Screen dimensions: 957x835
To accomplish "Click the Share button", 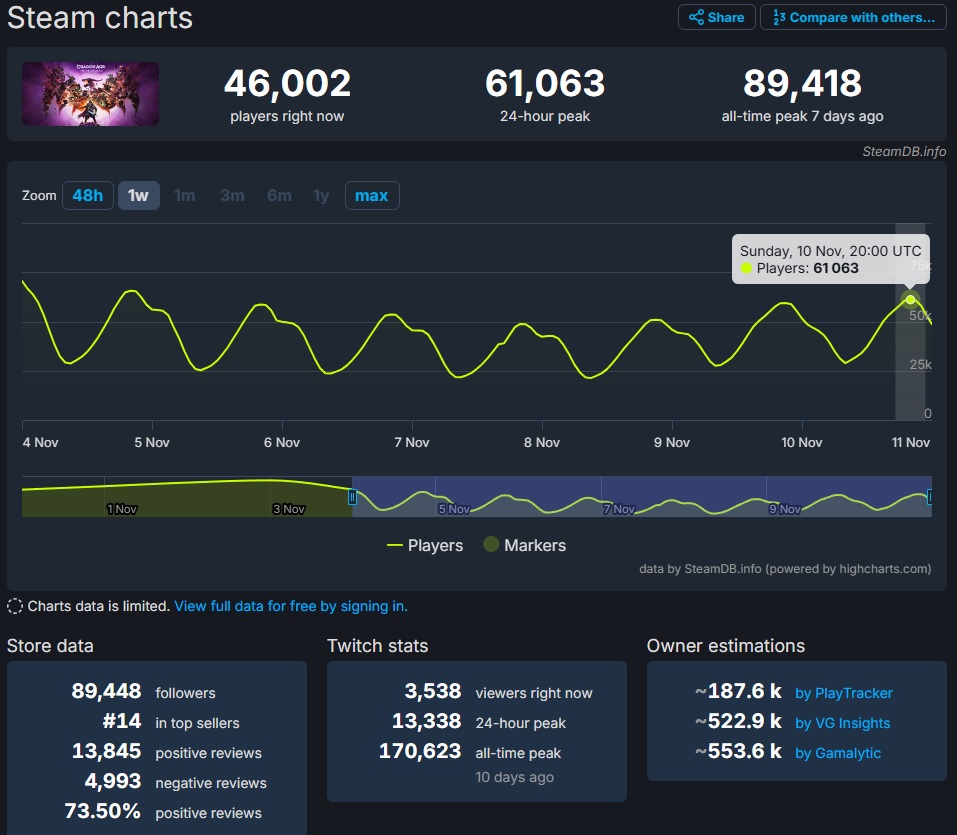I will click(717, 17).
